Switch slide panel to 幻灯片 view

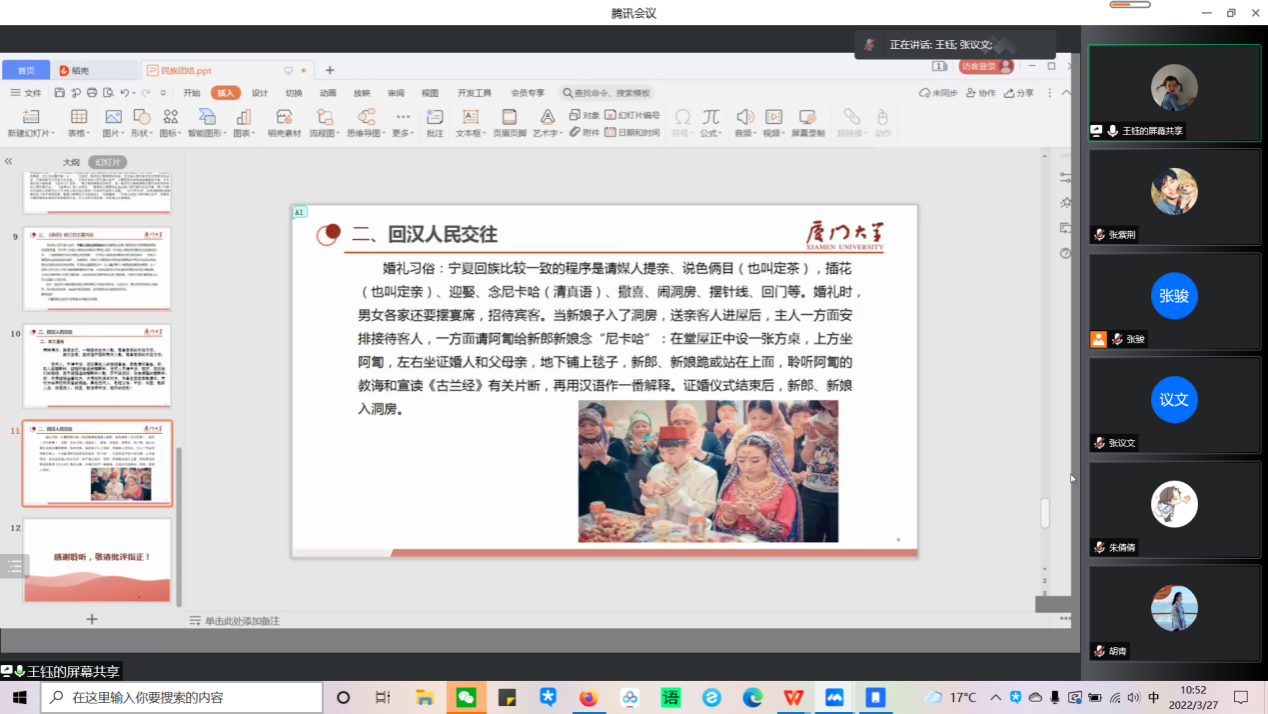click(107, 162)
